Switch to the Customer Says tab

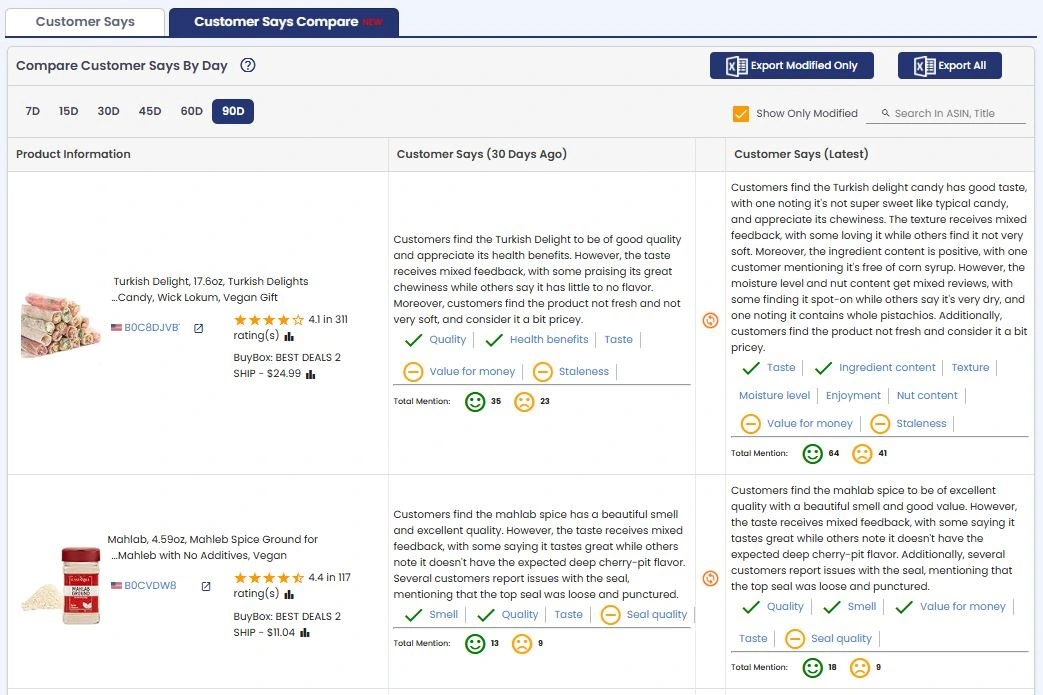pos(84,21)
